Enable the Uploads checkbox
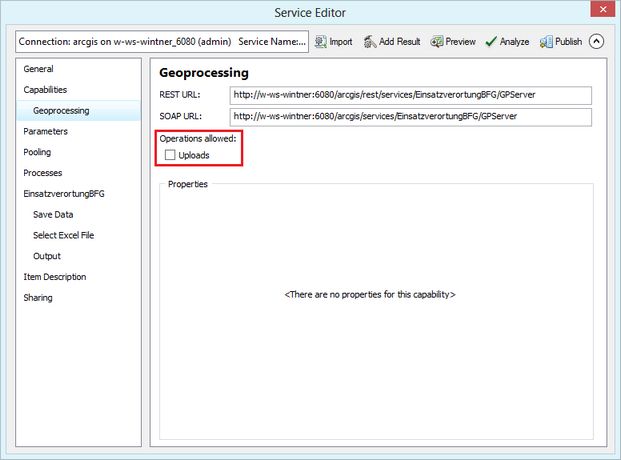Viewport: 621px width, 460px height. click(170, 155)
